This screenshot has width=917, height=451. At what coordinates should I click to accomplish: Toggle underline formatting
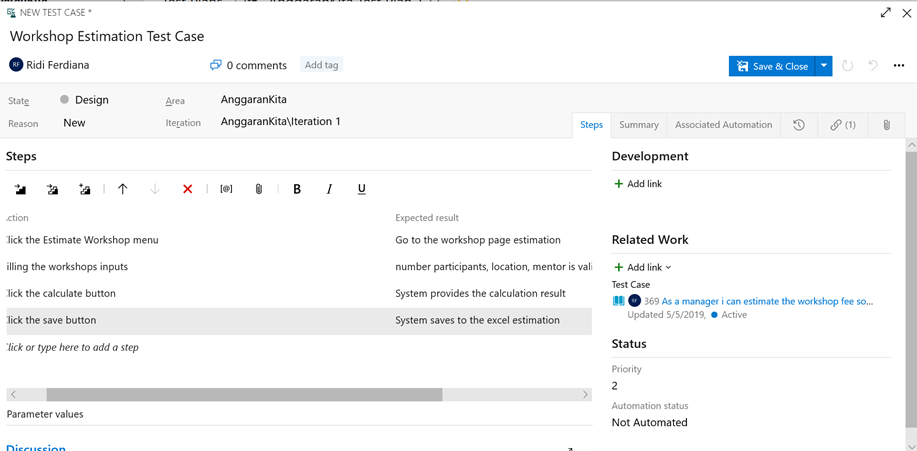click(361, 189)
